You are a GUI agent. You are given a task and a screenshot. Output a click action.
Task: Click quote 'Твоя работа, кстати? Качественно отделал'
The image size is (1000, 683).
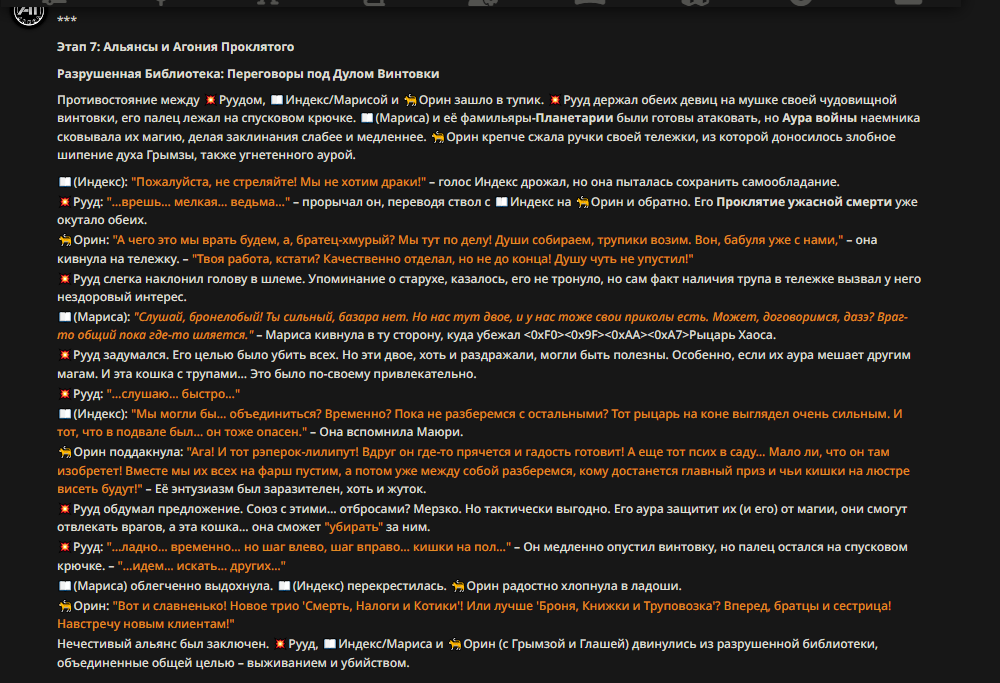443,259
